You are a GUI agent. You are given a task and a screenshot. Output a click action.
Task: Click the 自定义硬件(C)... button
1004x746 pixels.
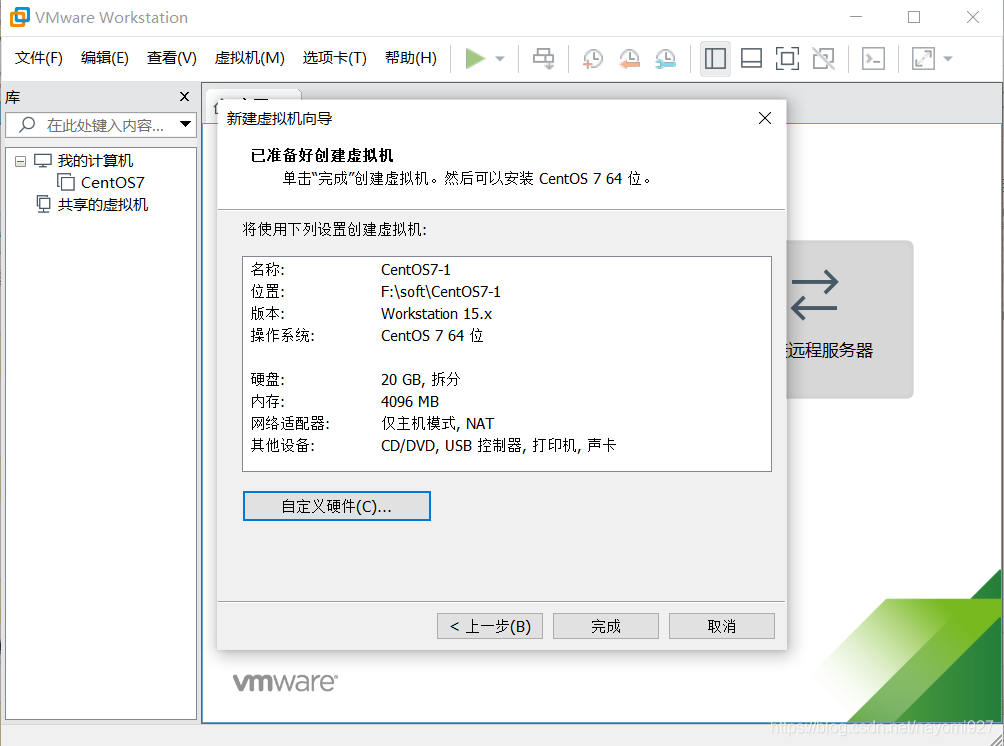(337, 507)
